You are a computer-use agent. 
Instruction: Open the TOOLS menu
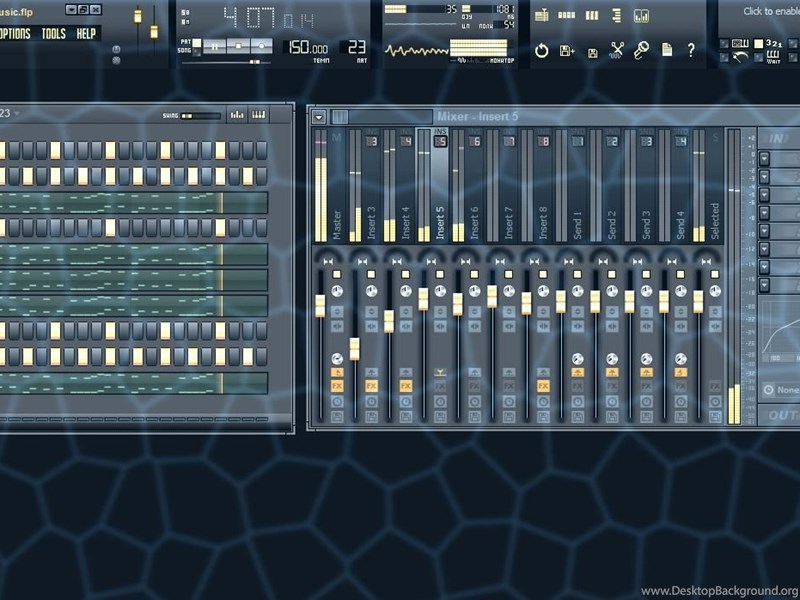pos(54,34)
